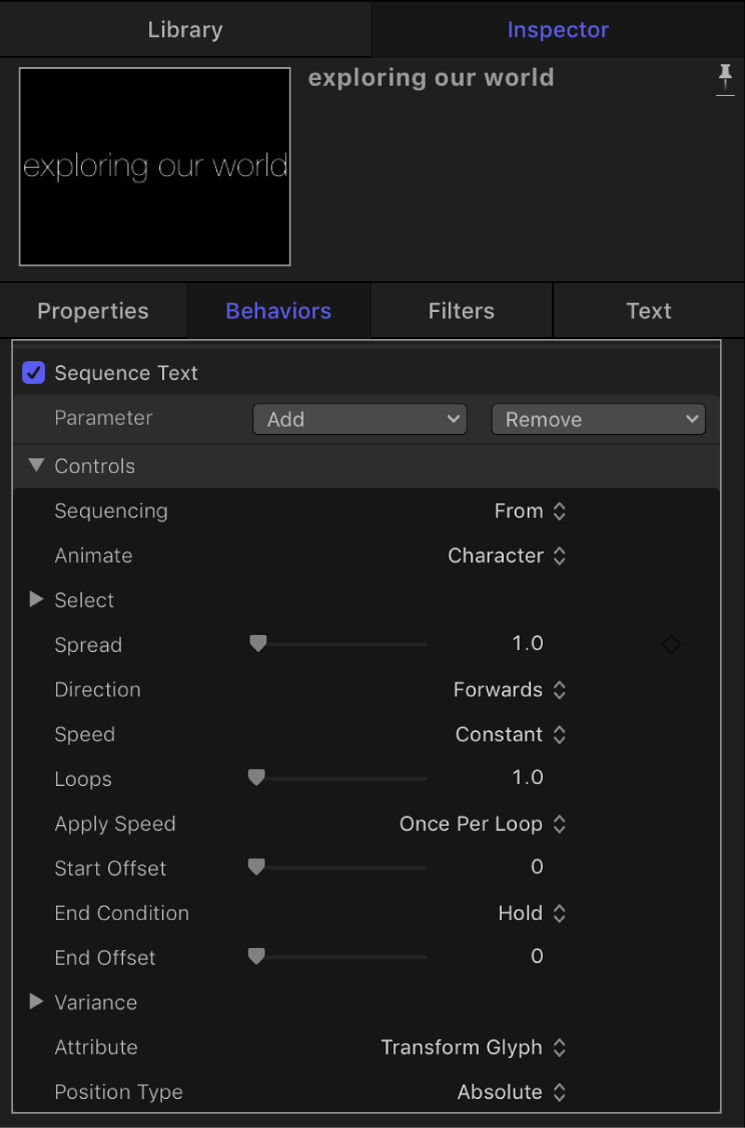
Task: Change the Animate Character popup
Action: click(507, 556)
